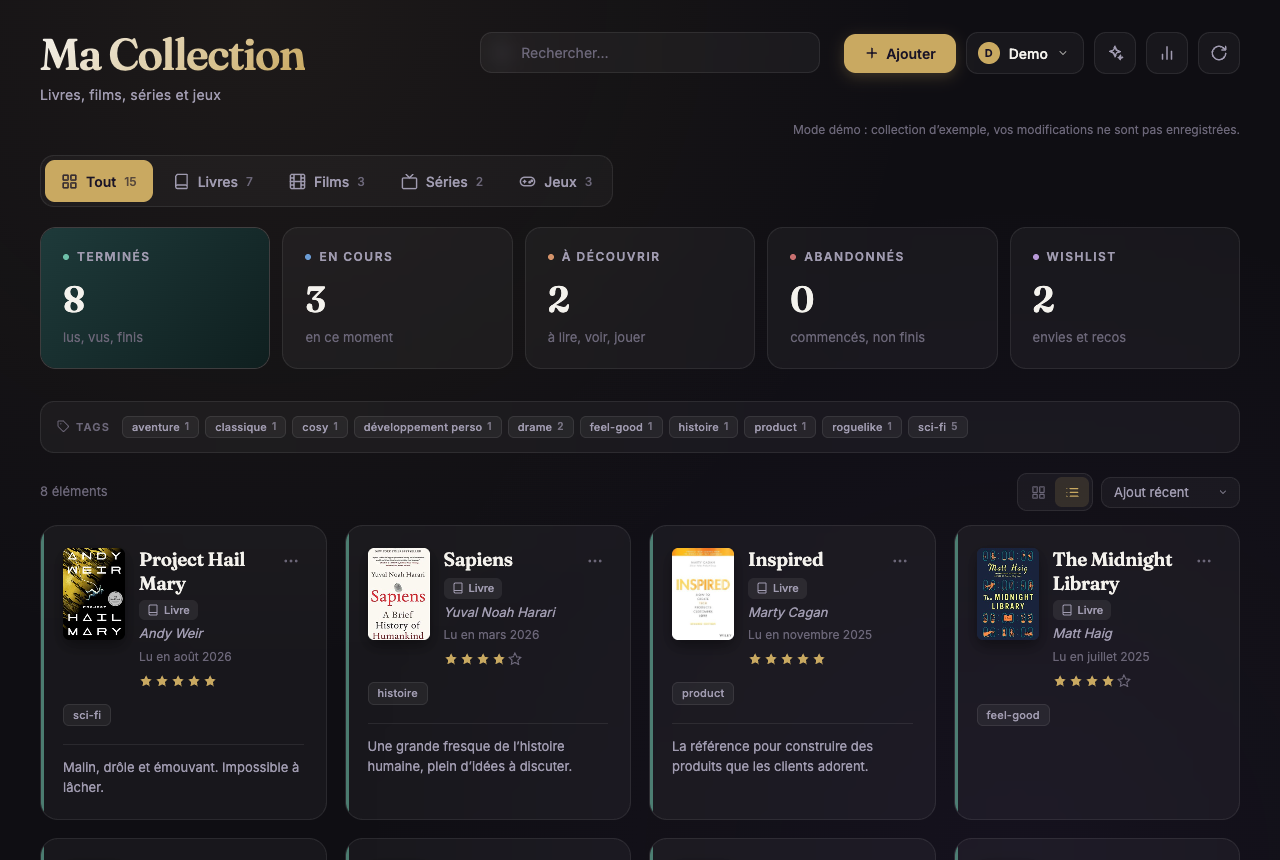
Task: Click the sparkle recommendations icon button
Action: tap(1115, 53)
